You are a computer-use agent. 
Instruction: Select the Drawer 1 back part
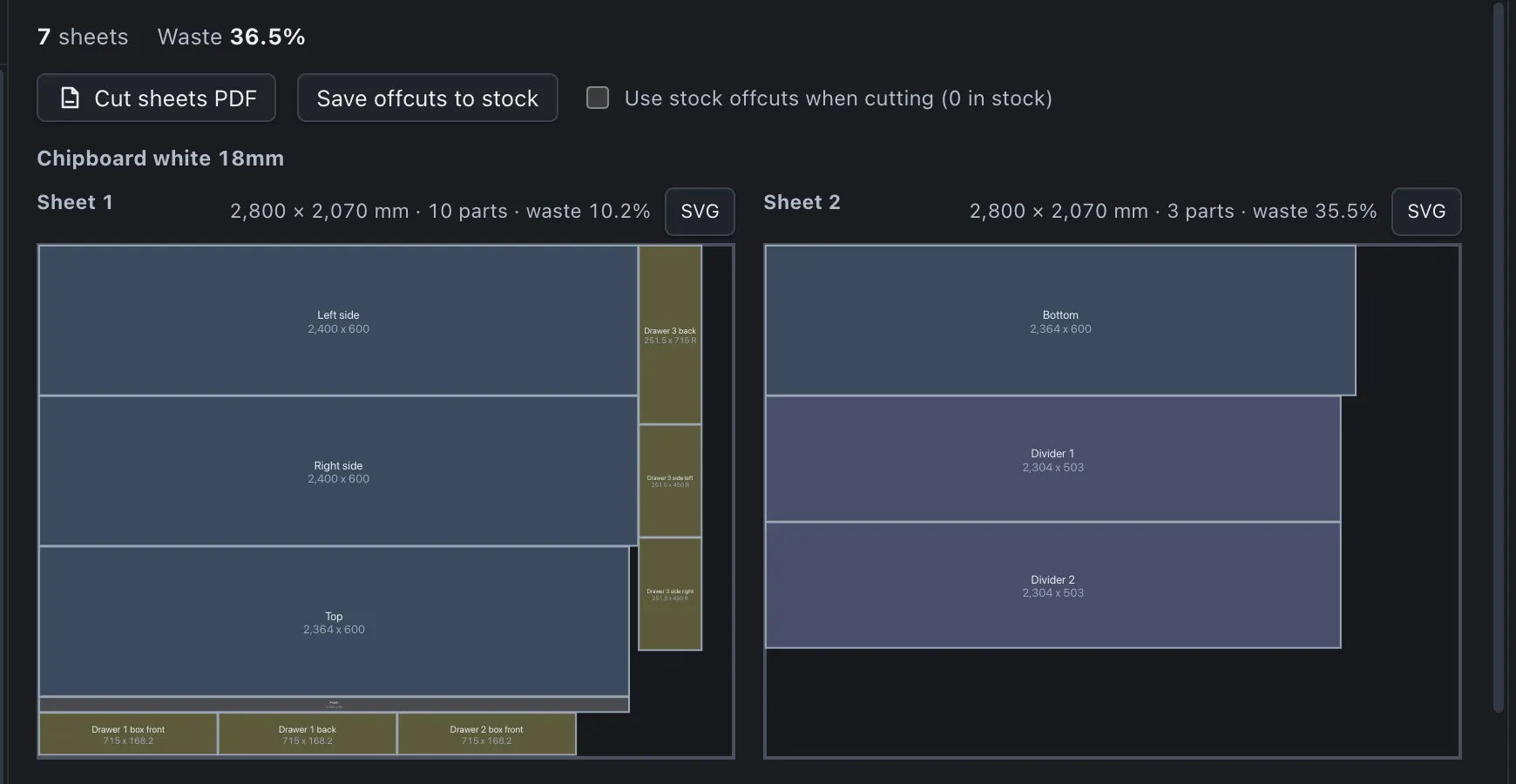coord(308,734)
